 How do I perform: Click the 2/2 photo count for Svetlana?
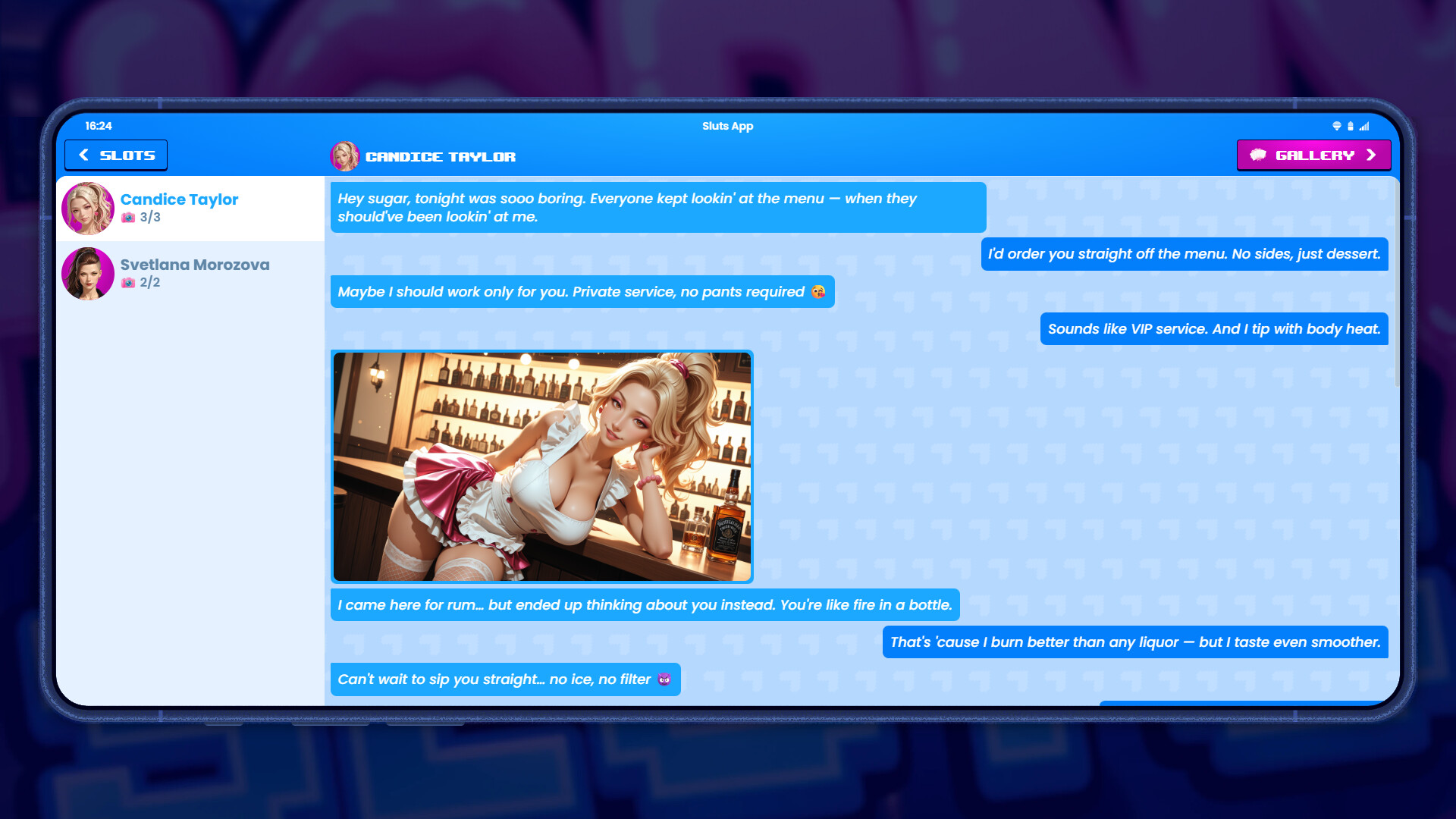(x=150, y=283)
